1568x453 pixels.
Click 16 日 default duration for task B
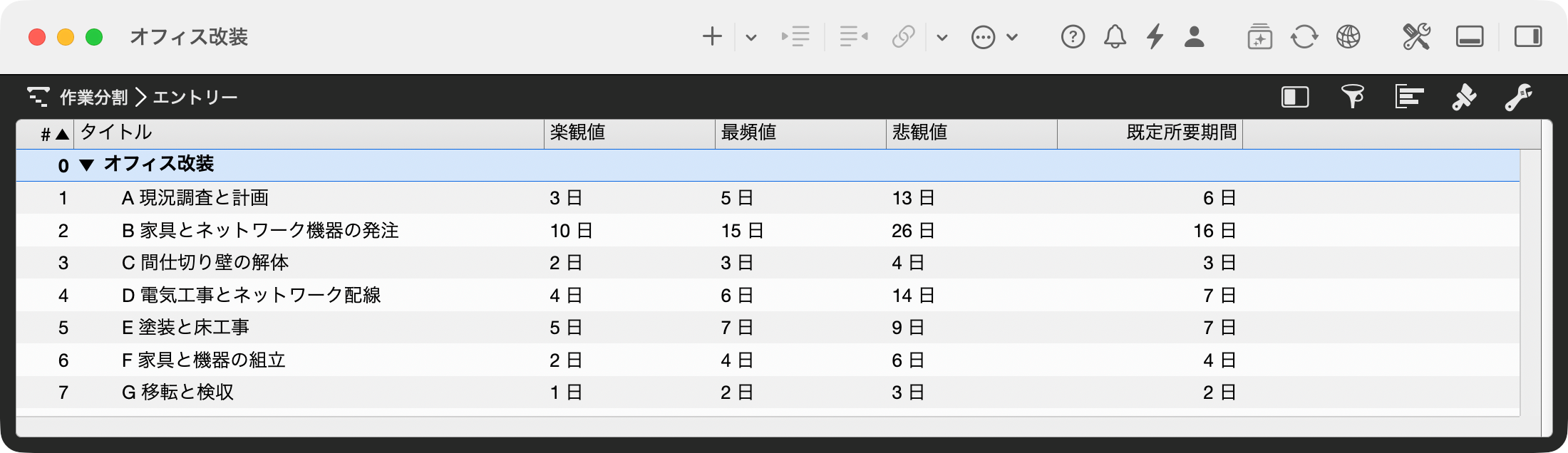coord(1215,231)
